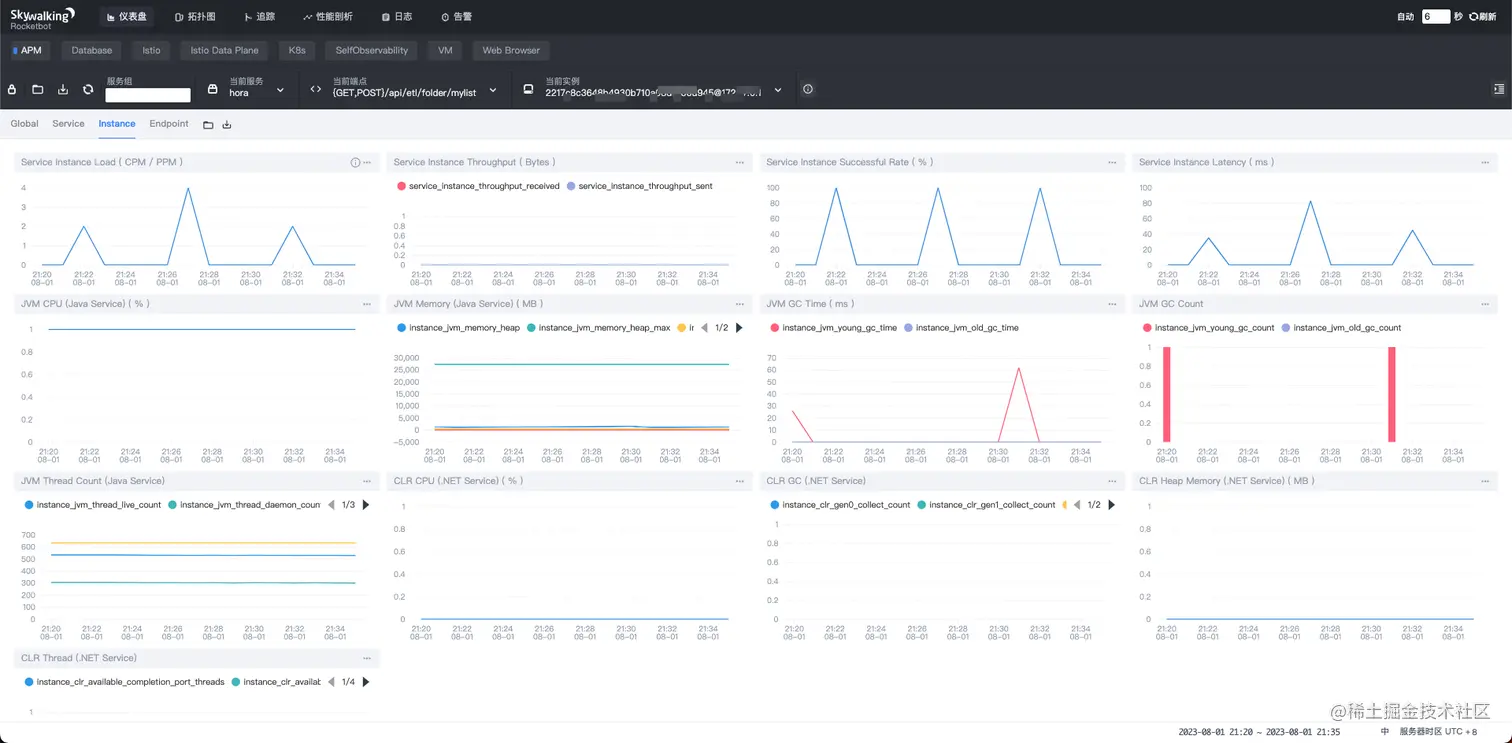The height and width of the screenshot is (743, 1512).
Task: Open the 告警 alarm menu
Action: (456, 17)
